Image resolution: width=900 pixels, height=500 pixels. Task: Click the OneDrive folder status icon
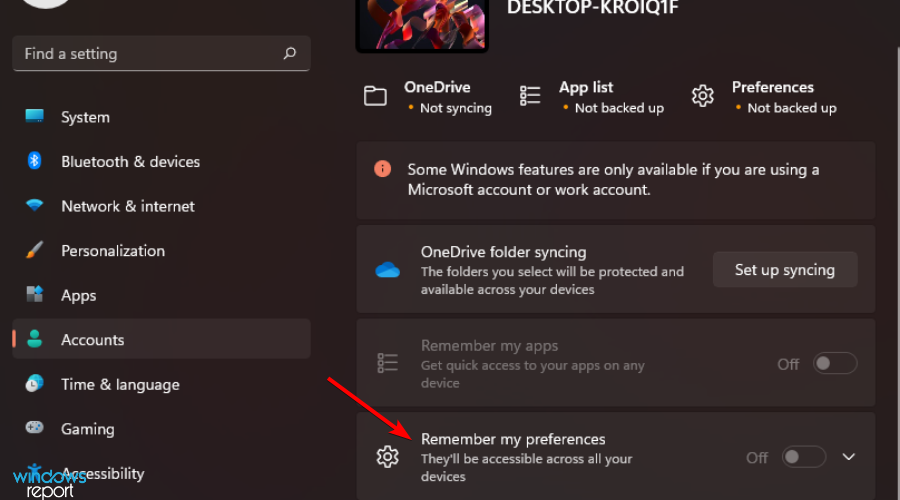click(375, 96)
